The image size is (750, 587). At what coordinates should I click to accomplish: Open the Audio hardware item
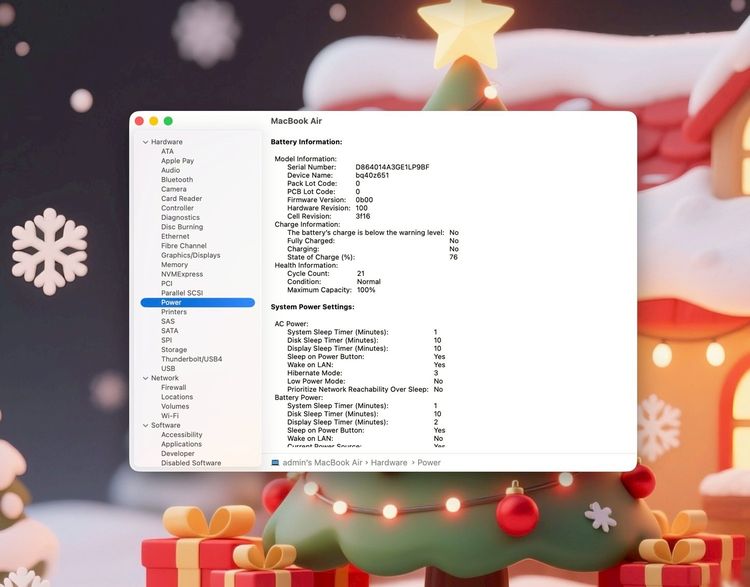(170, 170)
